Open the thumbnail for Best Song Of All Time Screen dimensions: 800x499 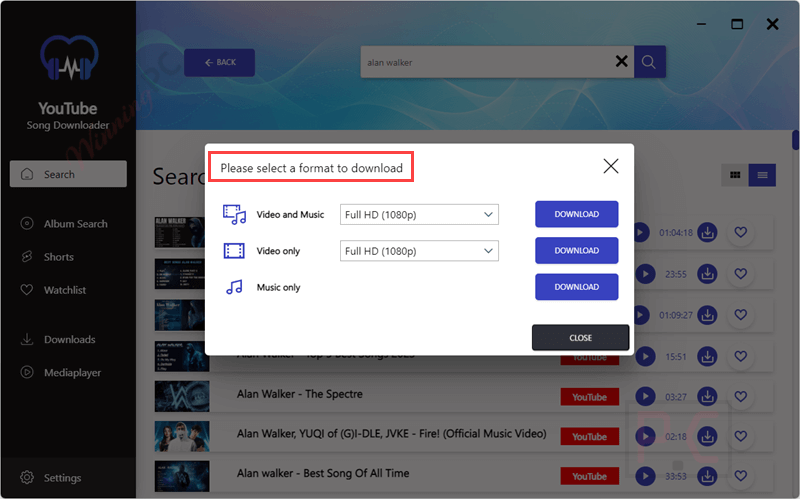[182, 476]
